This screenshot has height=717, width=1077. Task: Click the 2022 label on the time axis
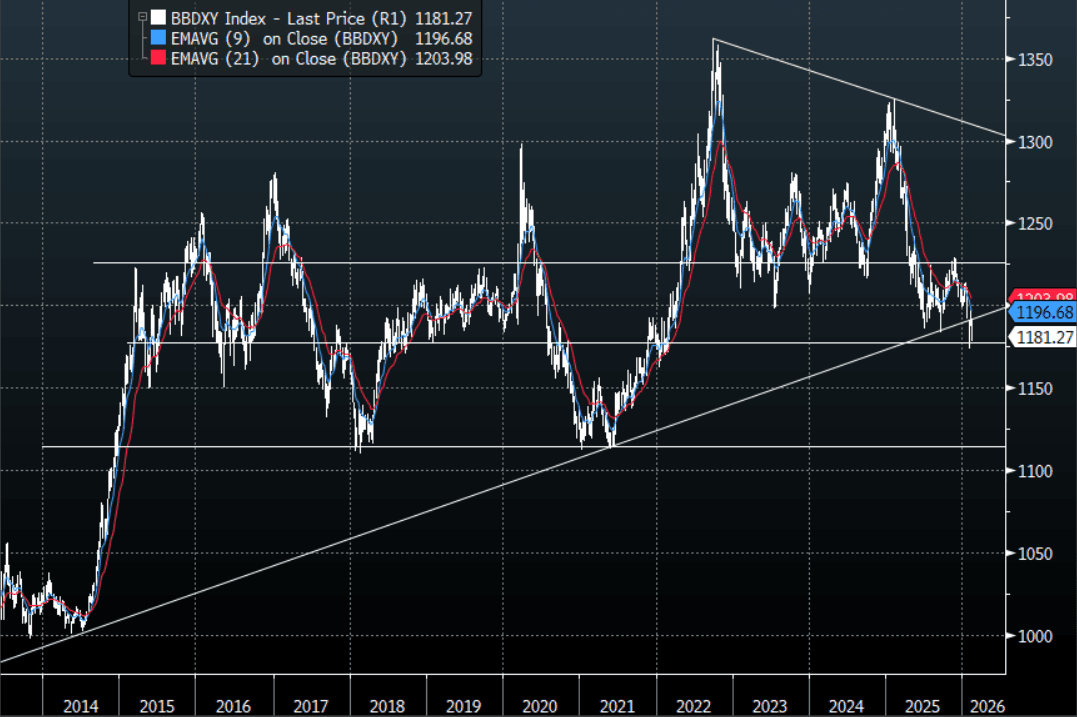tap(693, 705)
